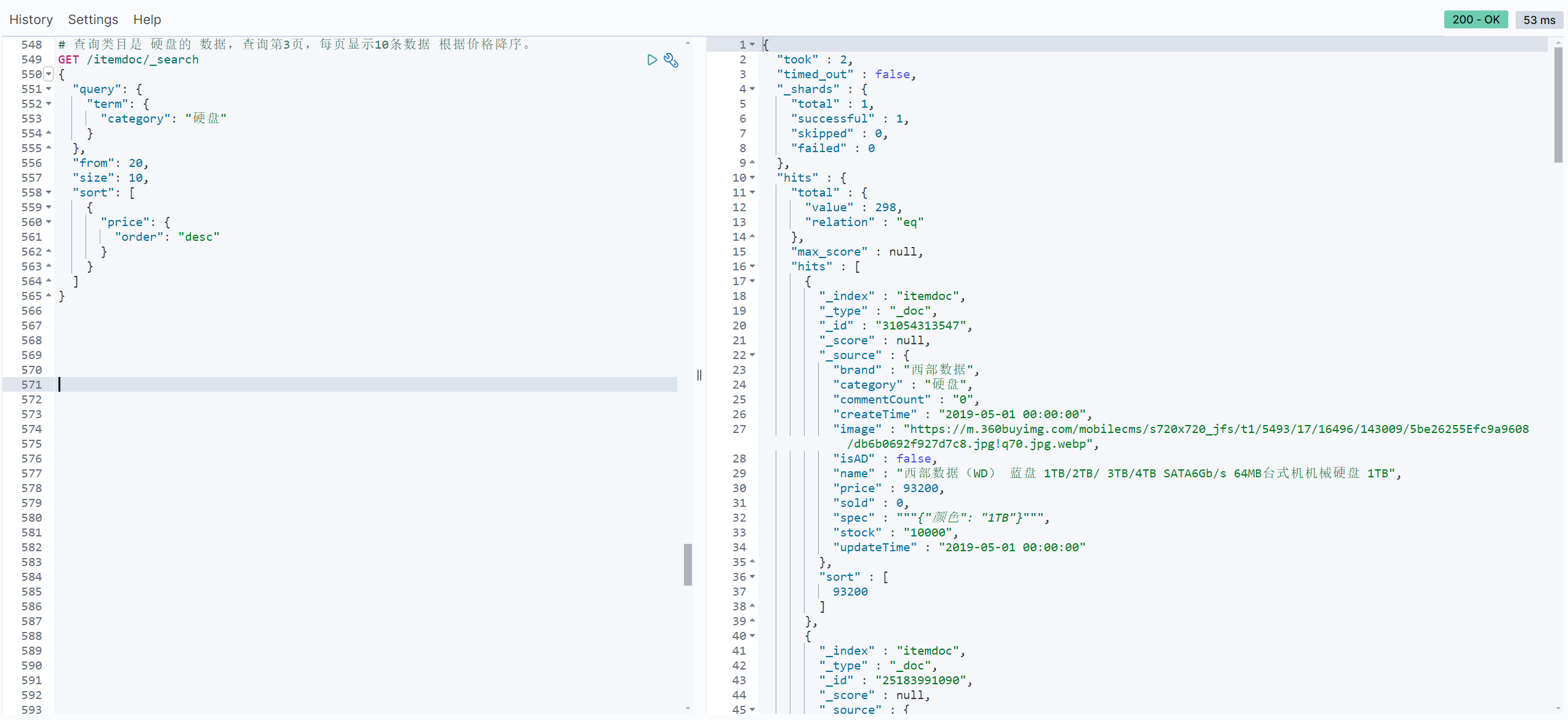
Task: Click the pane resize divider handle
Action: pos(699,375)
